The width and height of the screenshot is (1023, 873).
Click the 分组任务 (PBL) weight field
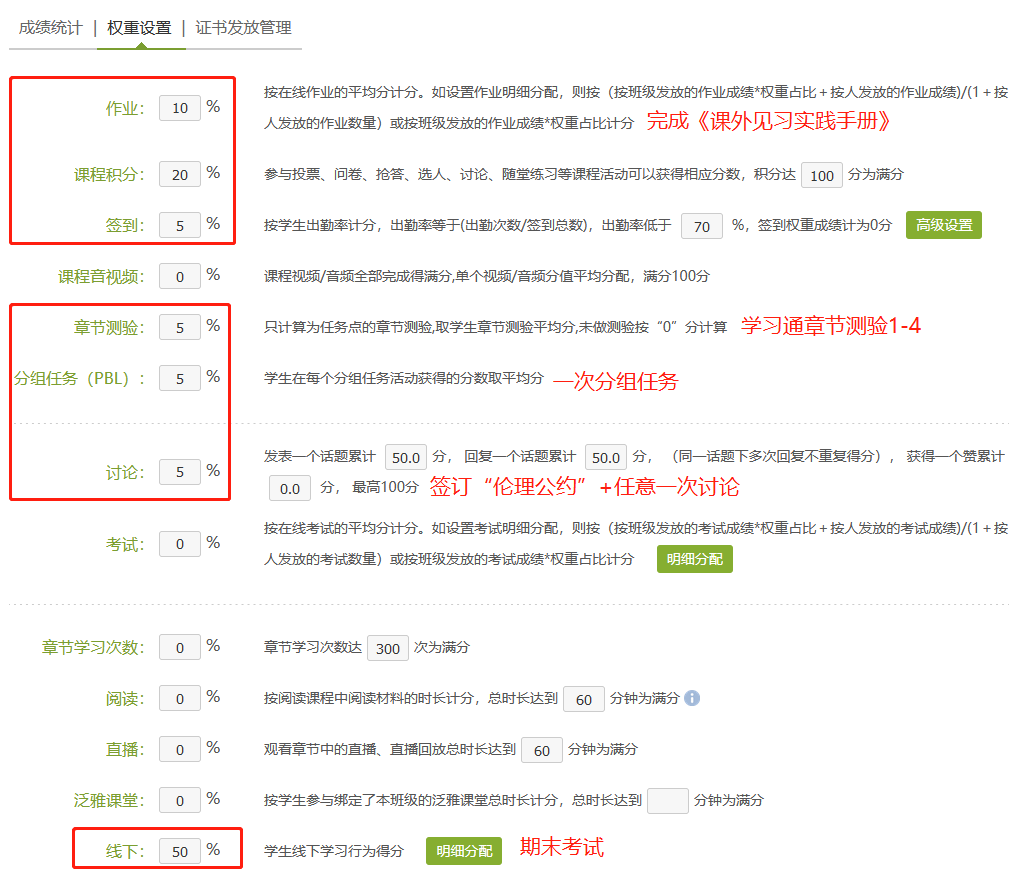(x=179, y=378)
